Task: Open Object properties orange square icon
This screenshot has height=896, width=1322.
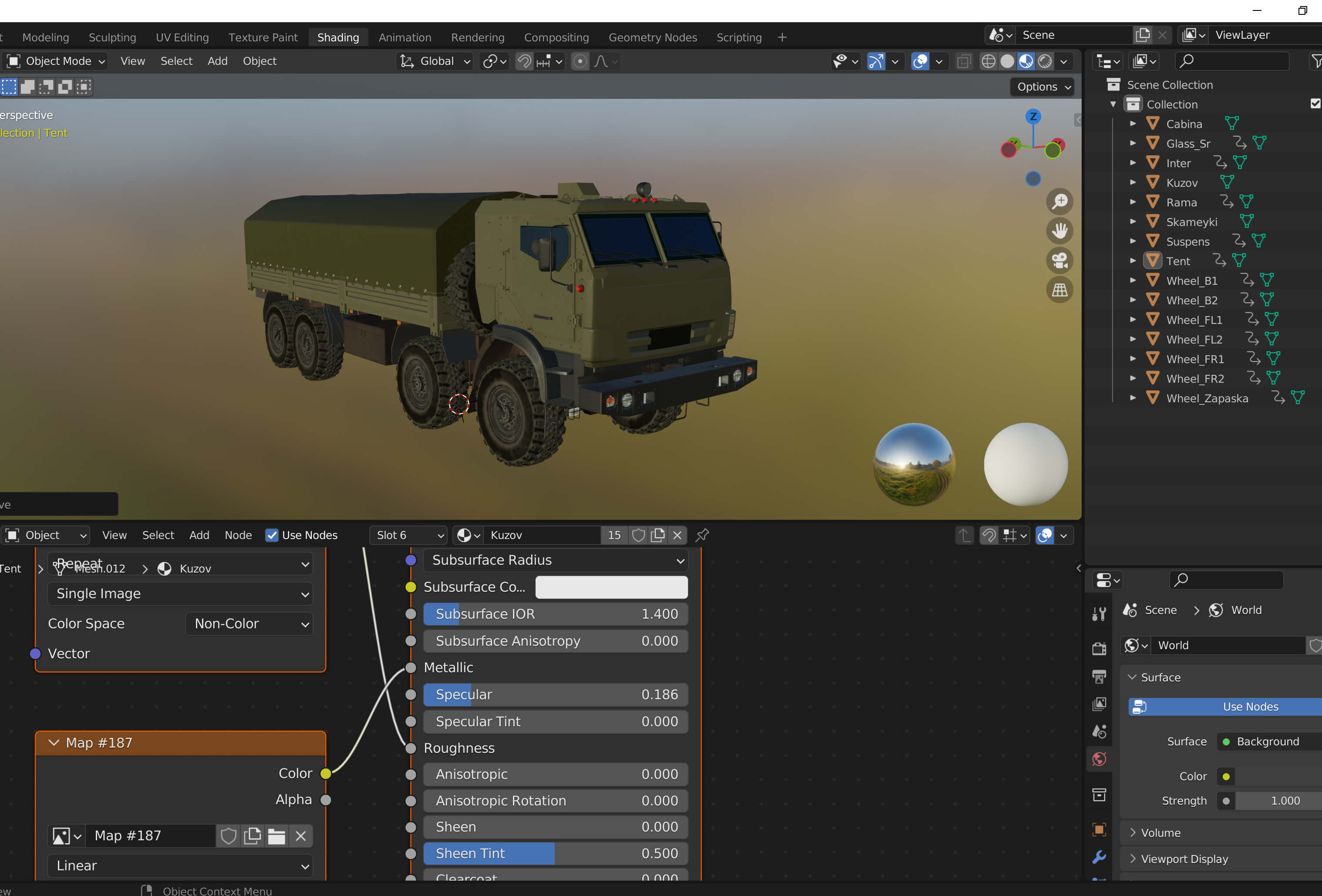Action: (1099, 829)
